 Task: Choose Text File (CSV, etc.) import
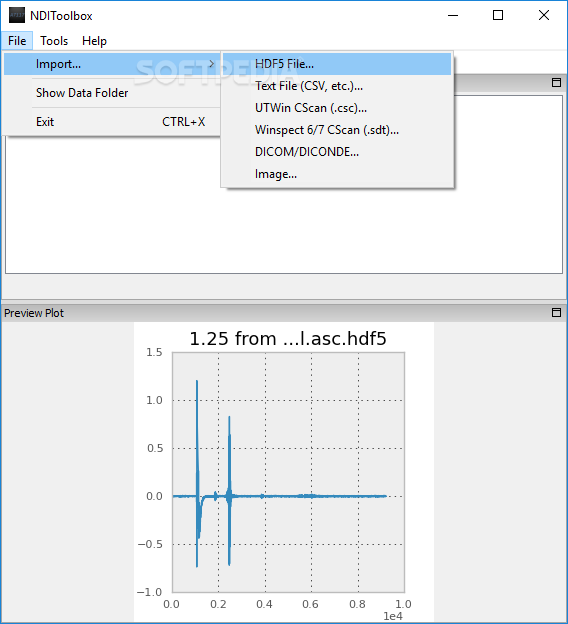pos(337,86)
